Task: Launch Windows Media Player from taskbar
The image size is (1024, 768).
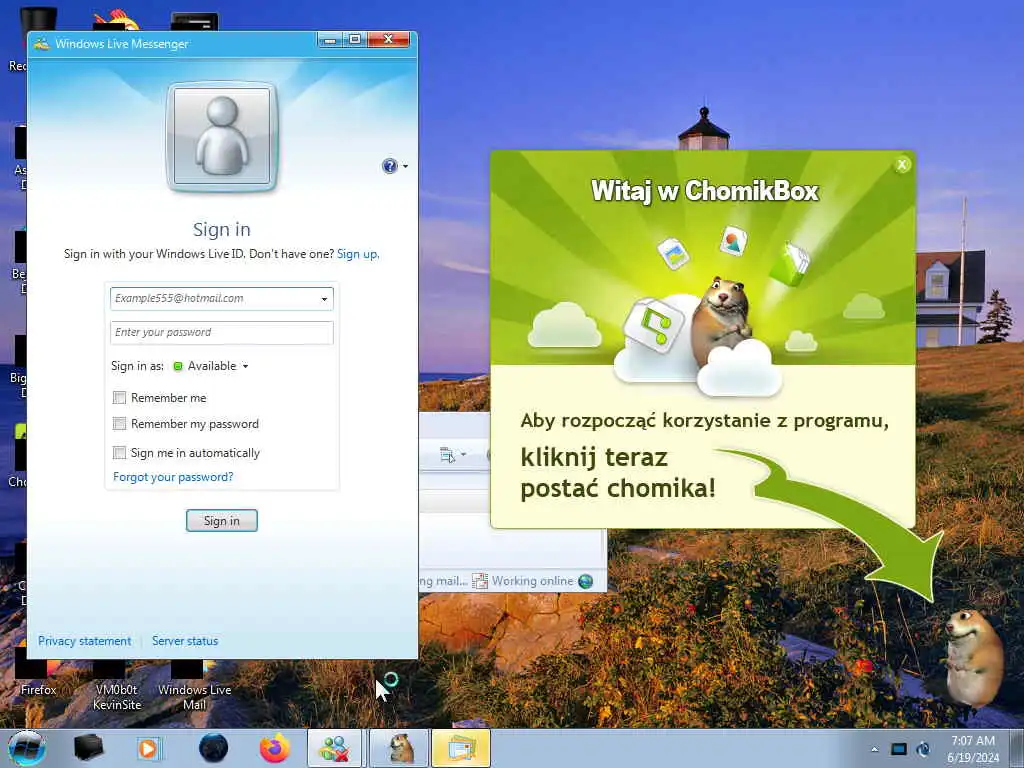Action: (x=149, y=748)
